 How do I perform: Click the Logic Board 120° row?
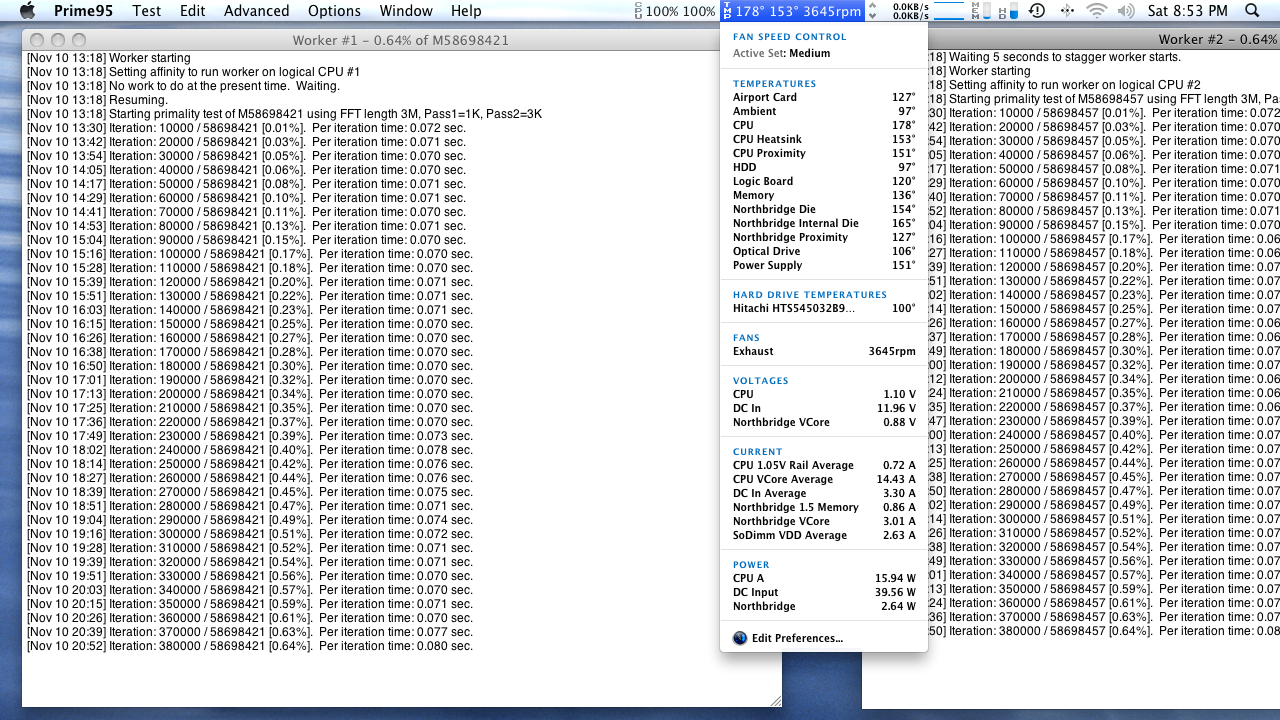coord(824,181)
